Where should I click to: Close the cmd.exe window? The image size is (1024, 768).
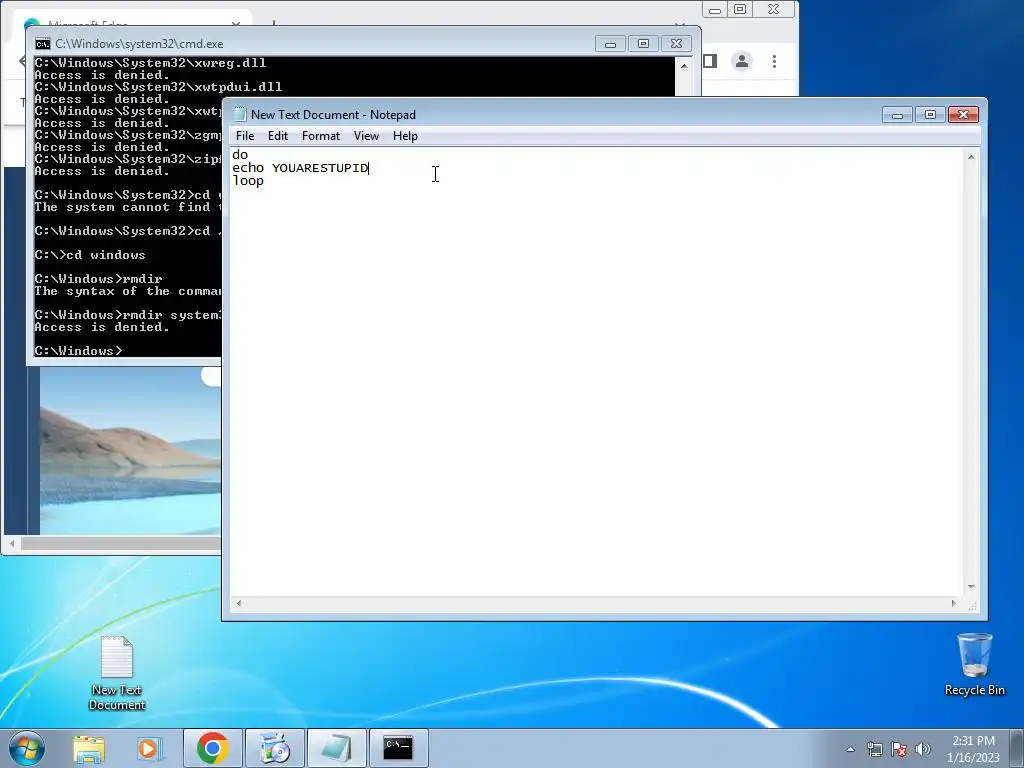tap(677, 44)
